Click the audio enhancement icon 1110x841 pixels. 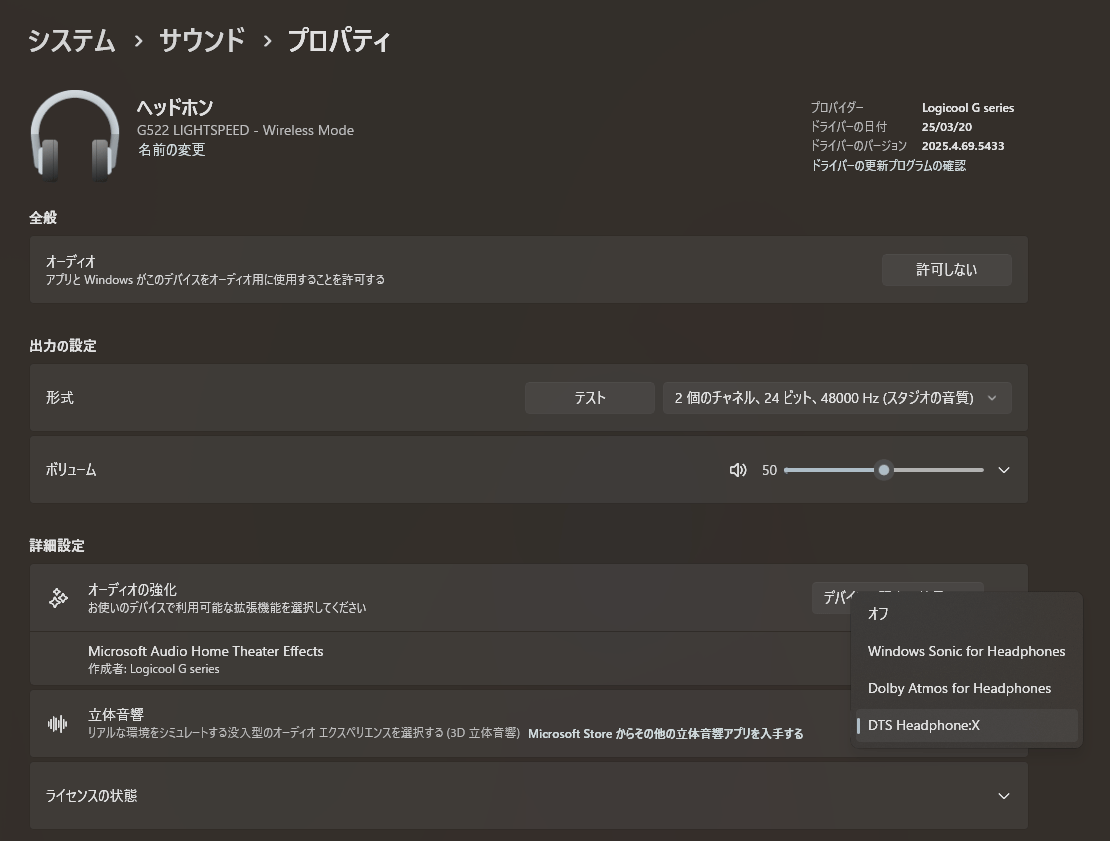[58, 598]
